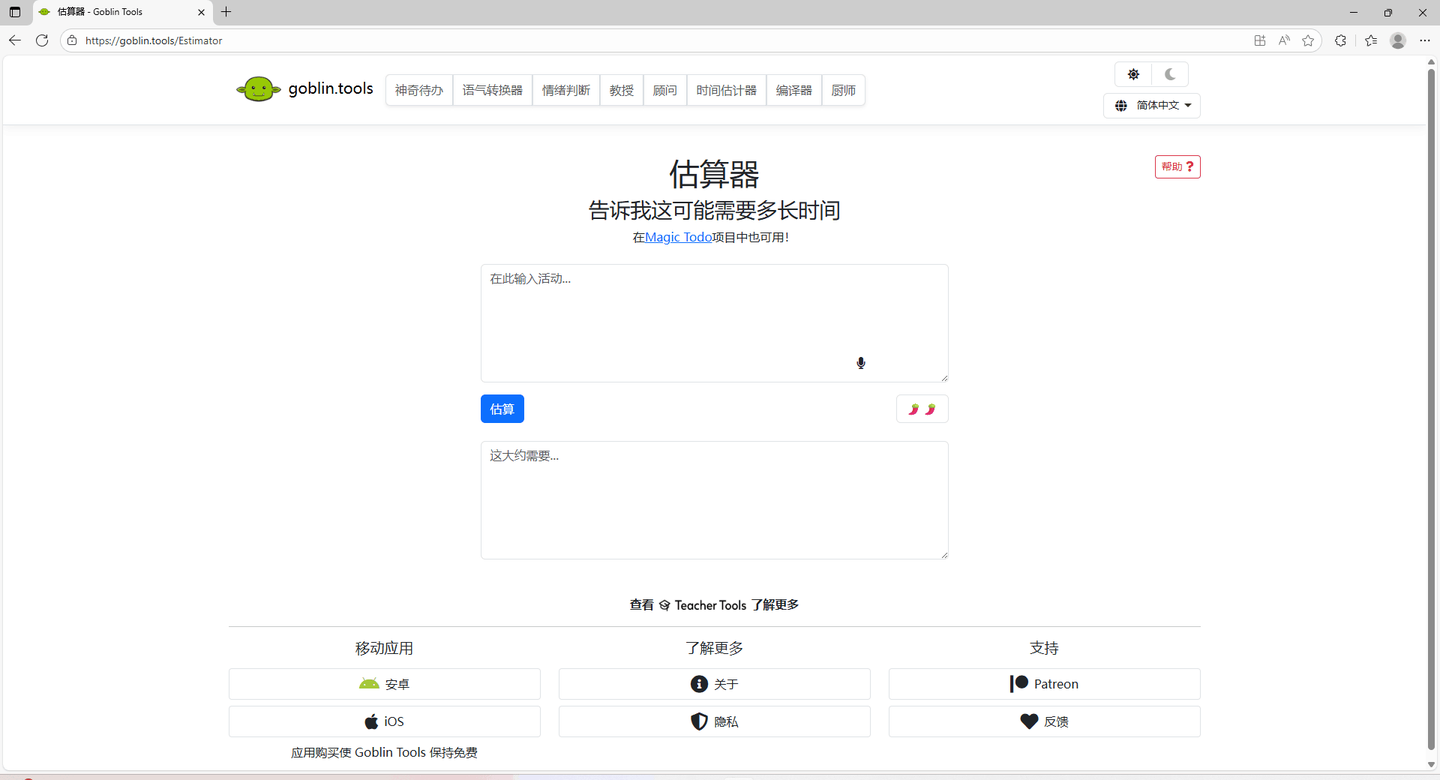Open the 神奇待办 tab
This screenshot has width=1440, height=780.
419,90
